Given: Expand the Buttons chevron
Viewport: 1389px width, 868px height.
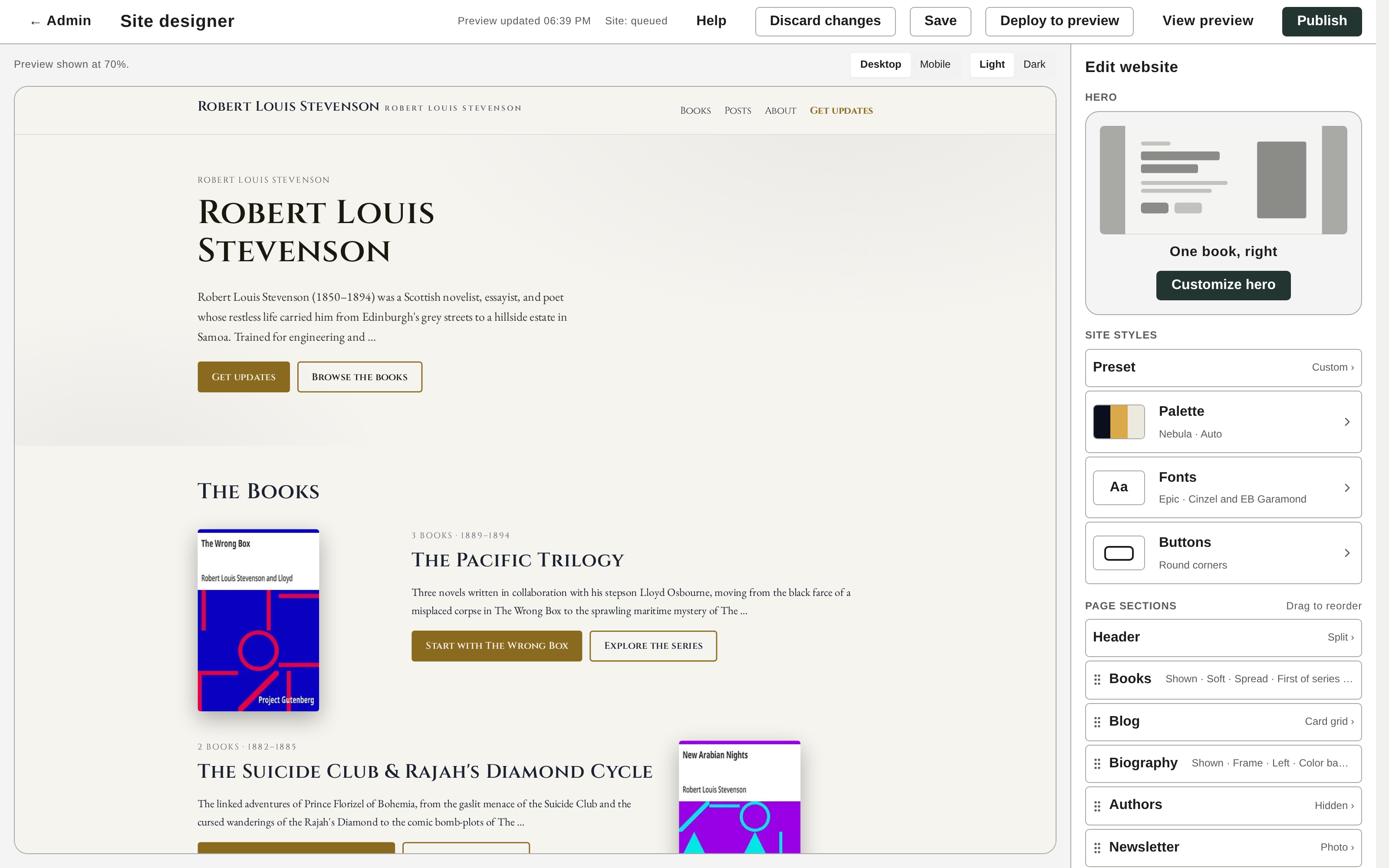Looking at the screenshot, I should [1346, 553].
